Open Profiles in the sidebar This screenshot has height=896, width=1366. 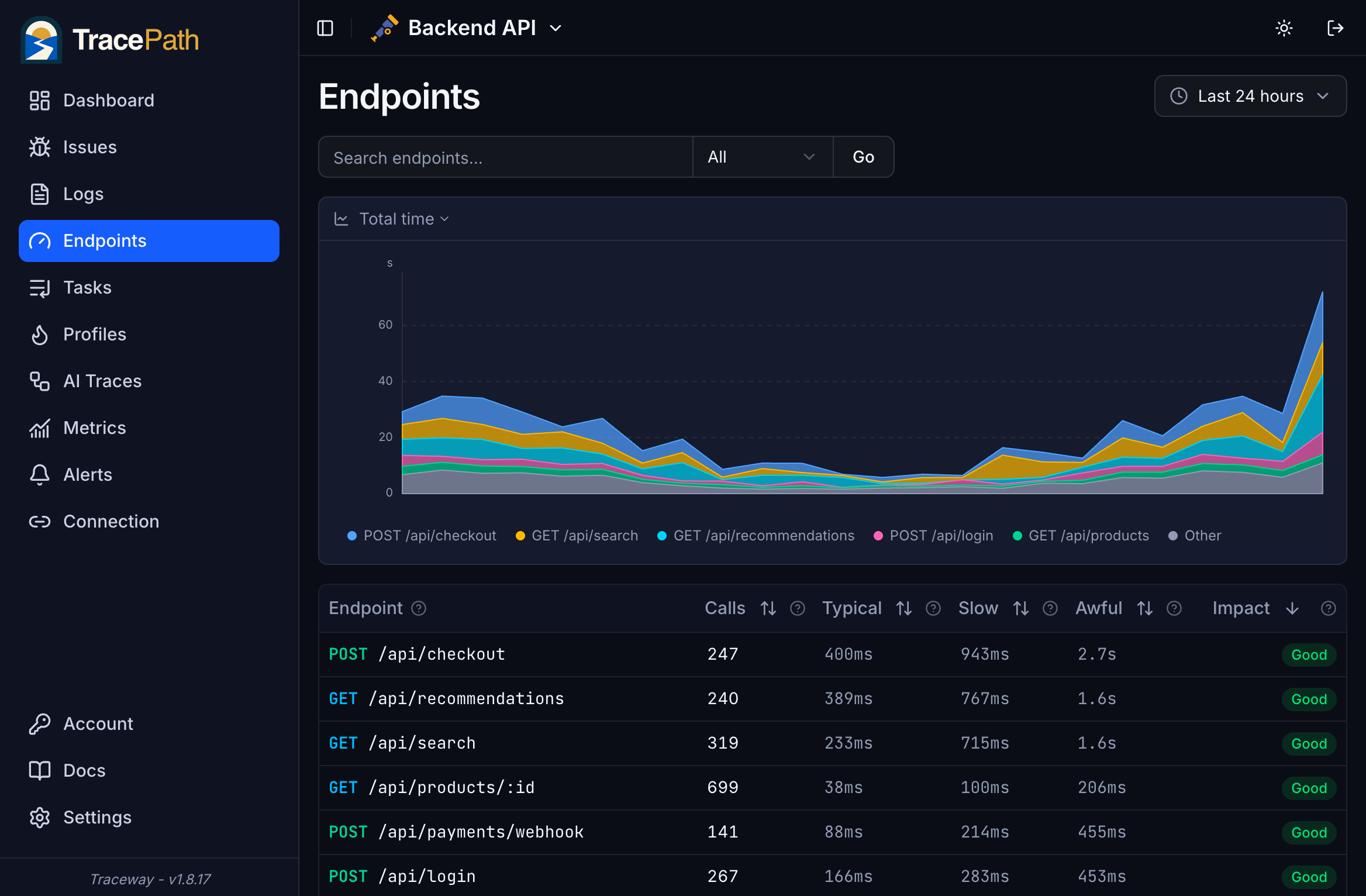149,335
